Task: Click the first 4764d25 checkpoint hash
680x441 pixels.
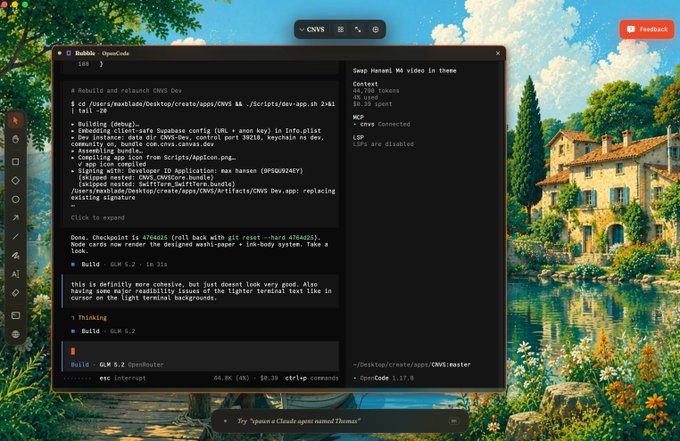Action: 155,238
